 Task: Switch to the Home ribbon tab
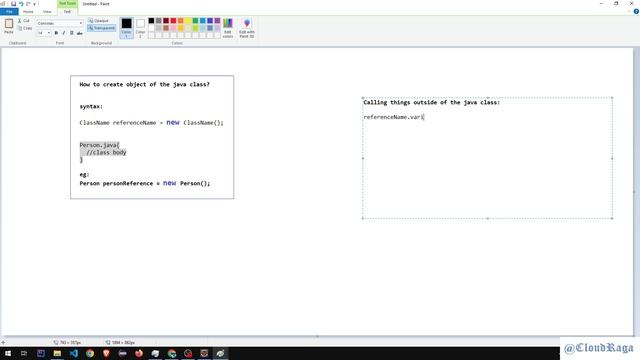point(28,11)
